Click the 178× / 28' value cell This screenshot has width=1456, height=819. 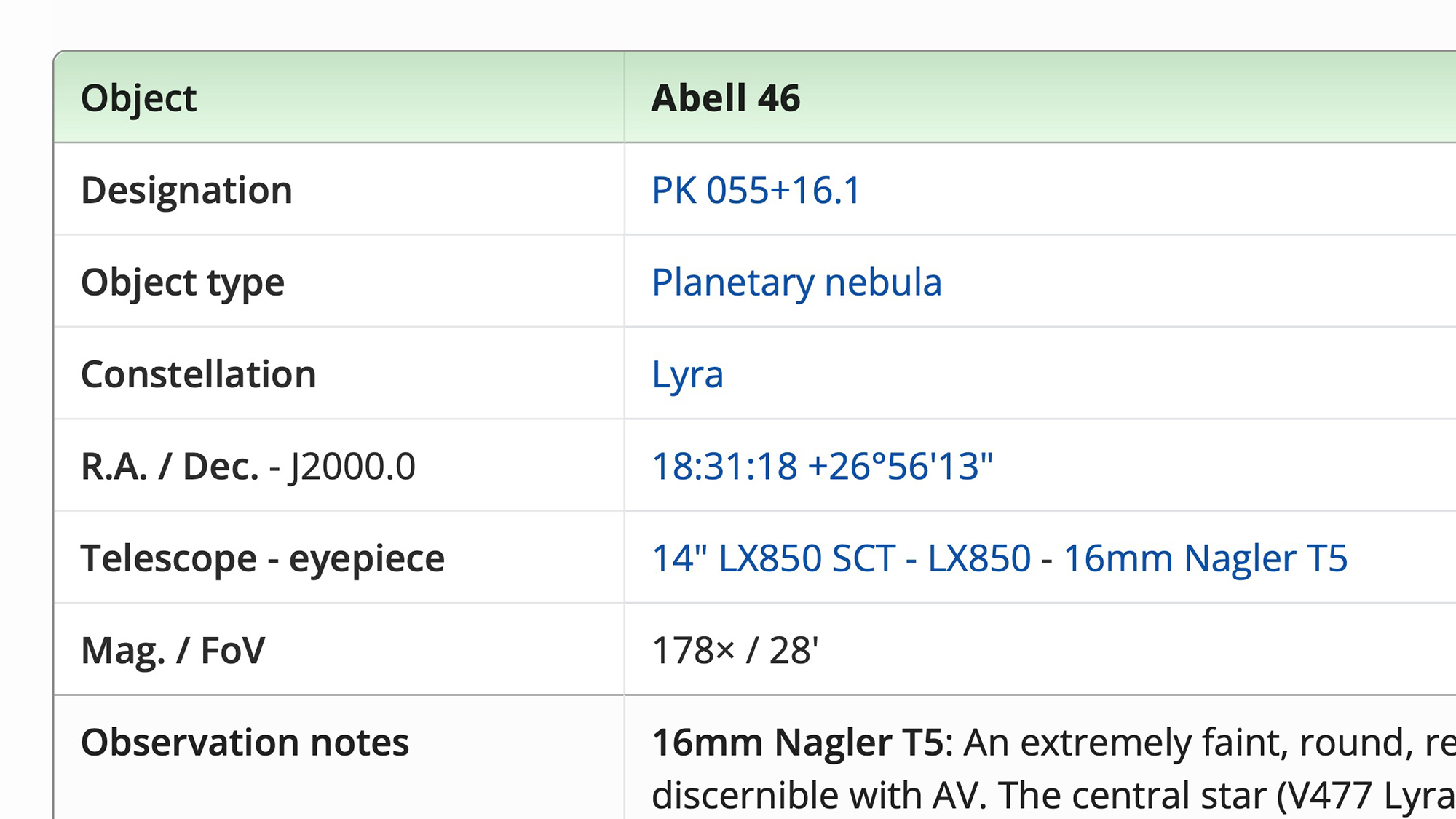[735, 651]
